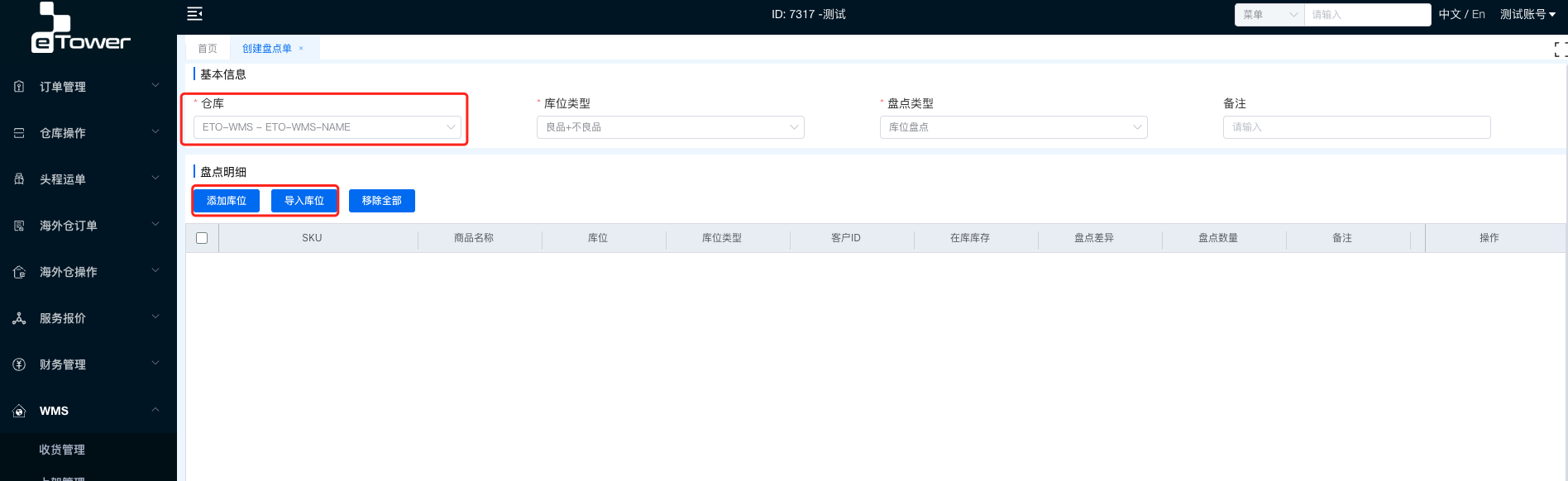Screen dimensions: 1568x481
Task: Check the select-all checkbox in table header
Action: (x=202, y=238)
